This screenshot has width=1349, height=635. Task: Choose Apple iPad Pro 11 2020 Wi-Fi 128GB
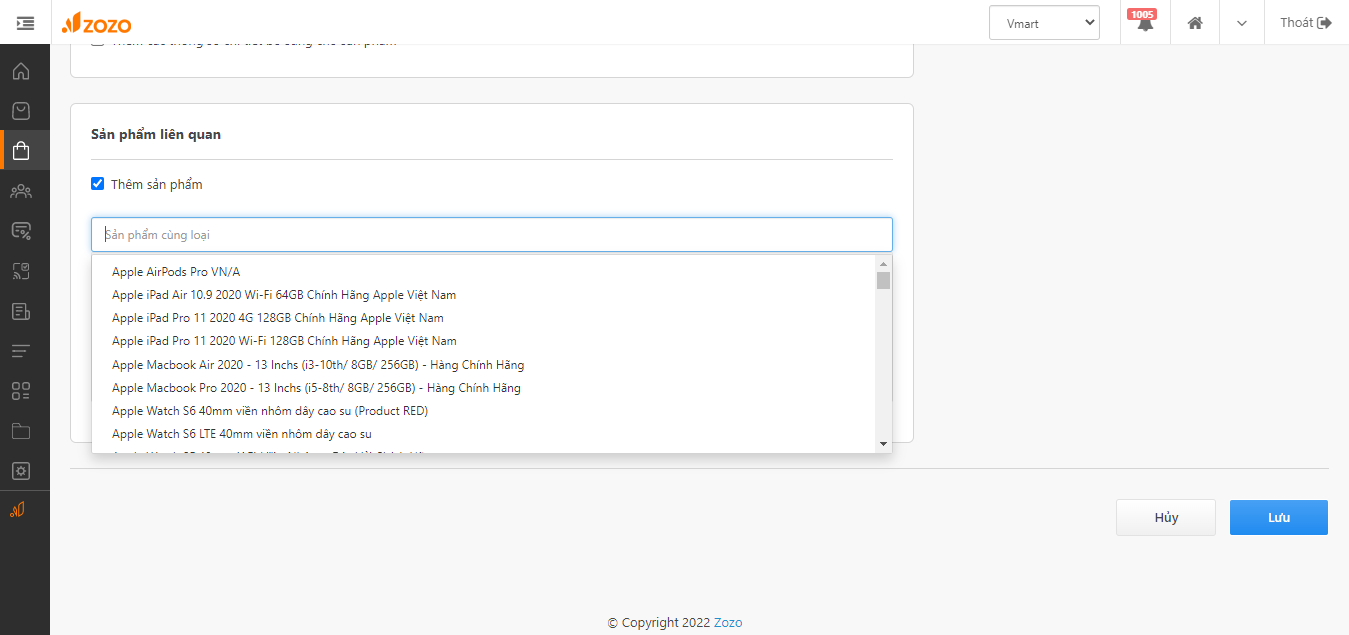coord(483,341)
